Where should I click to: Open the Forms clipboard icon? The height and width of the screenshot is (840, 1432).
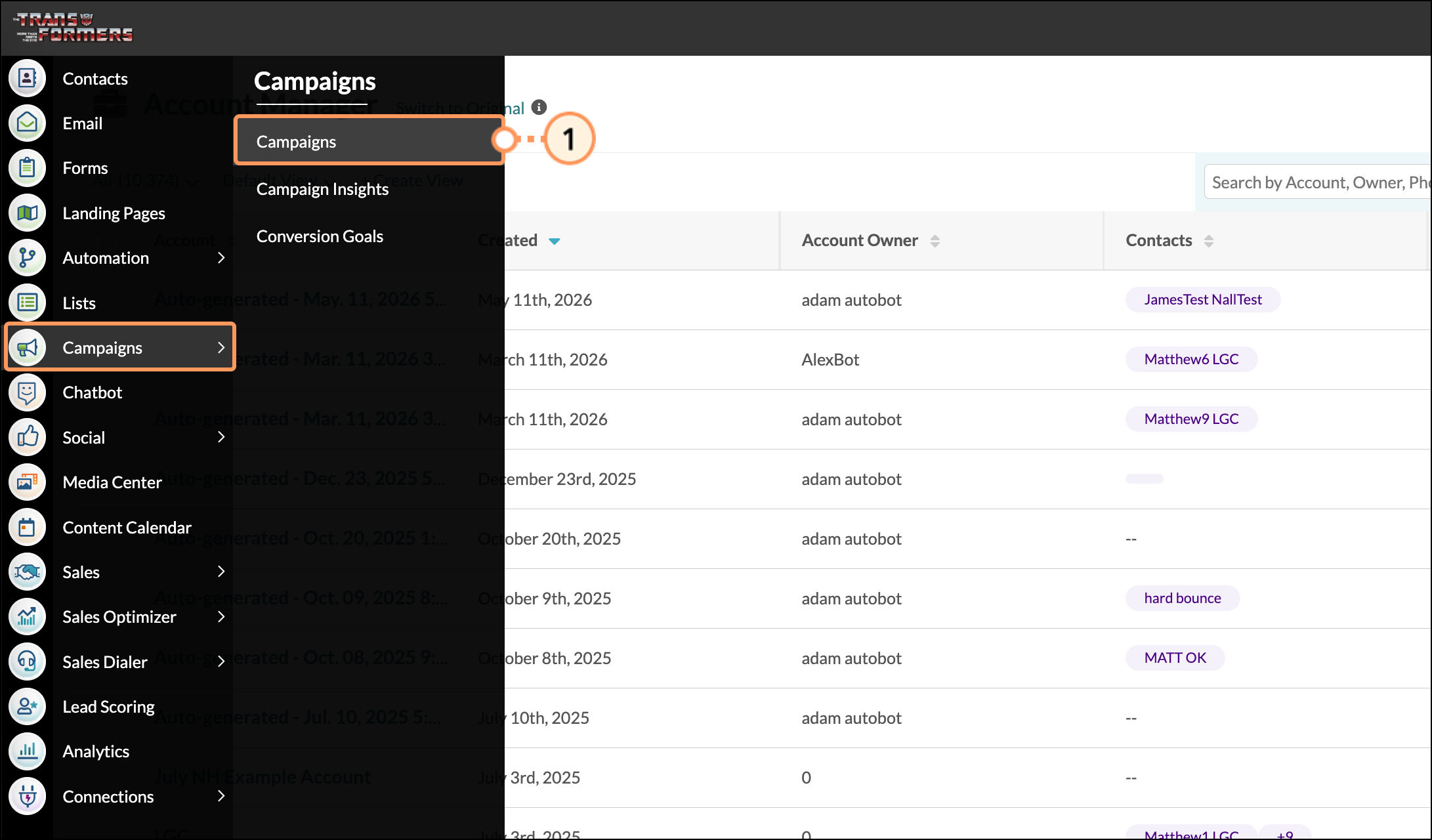(x=27, y=168)
